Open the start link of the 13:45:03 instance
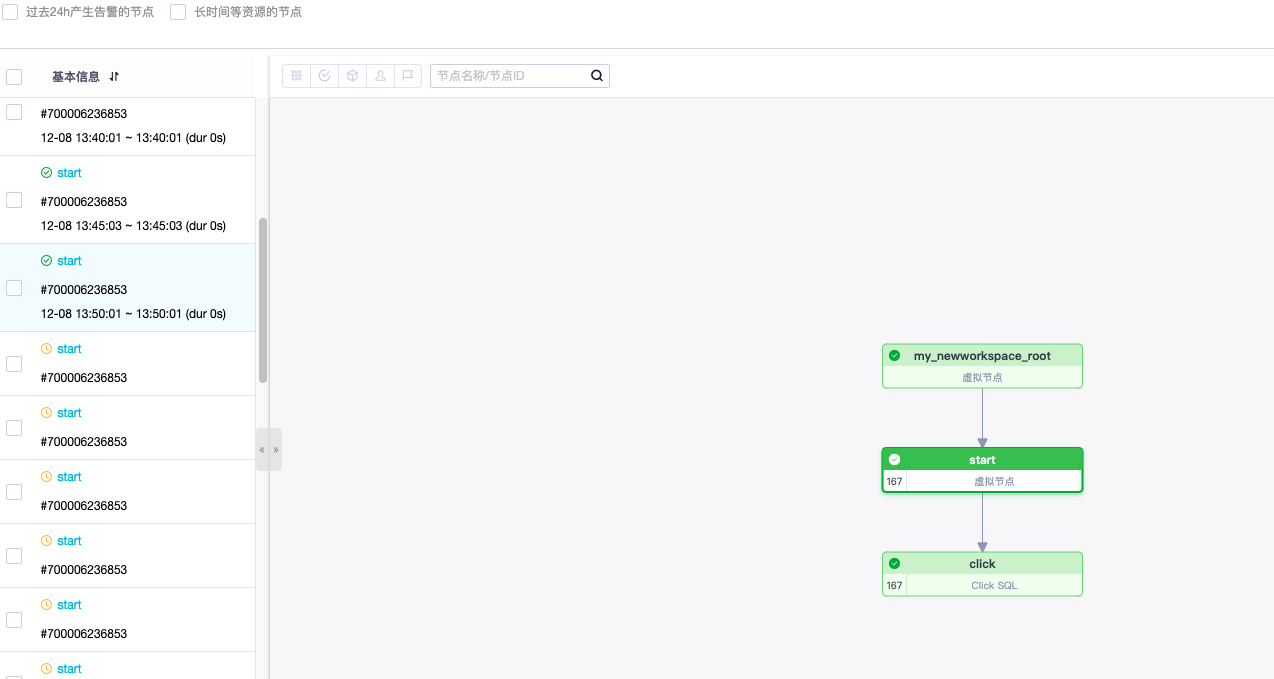The height and width of the screenshot is (679, 1274). click(69, 173)
